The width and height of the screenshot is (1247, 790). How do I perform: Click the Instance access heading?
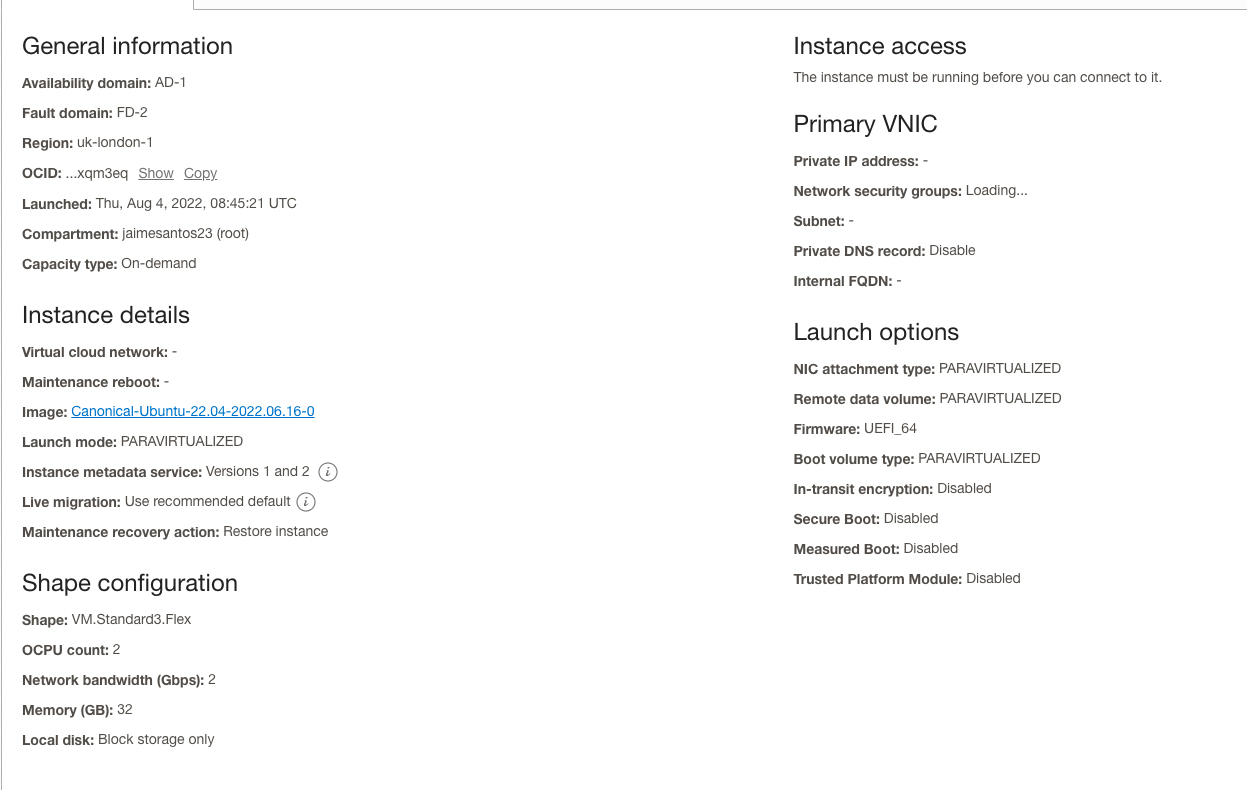(880, 46)
